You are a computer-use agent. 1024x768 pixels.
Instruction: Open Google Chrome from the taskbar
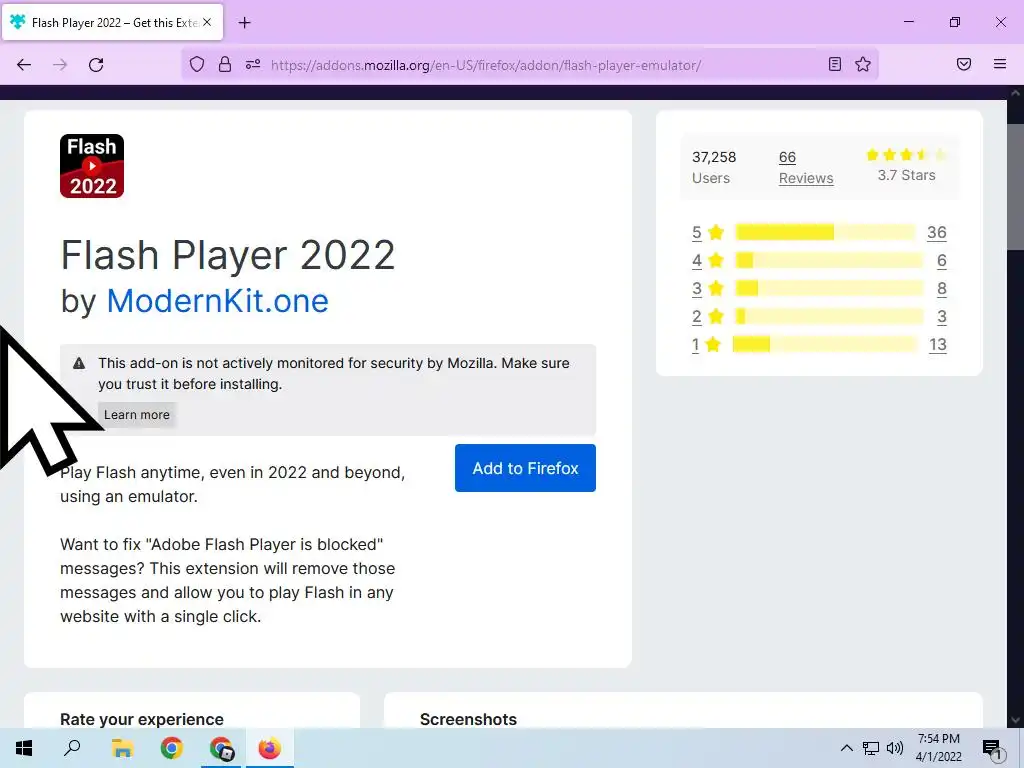pyautogui.click(x=172, y=748)
